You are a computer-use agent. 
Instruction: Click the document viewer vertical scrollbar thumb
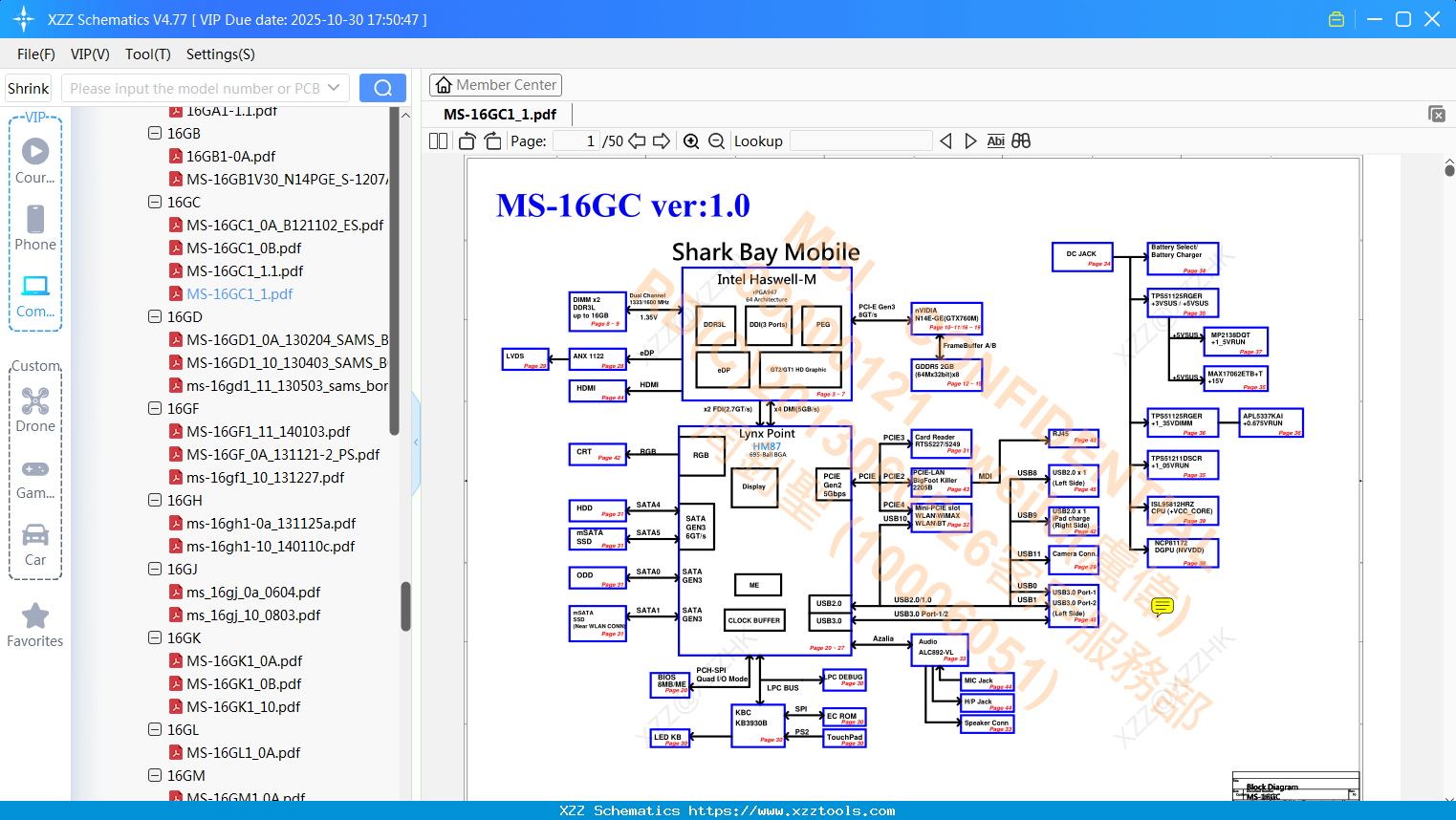pos(1449,170)
